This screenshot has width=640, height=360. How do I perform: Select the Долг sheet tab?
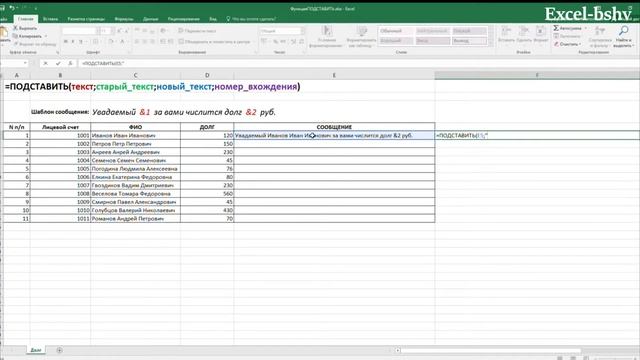(36, 350)
